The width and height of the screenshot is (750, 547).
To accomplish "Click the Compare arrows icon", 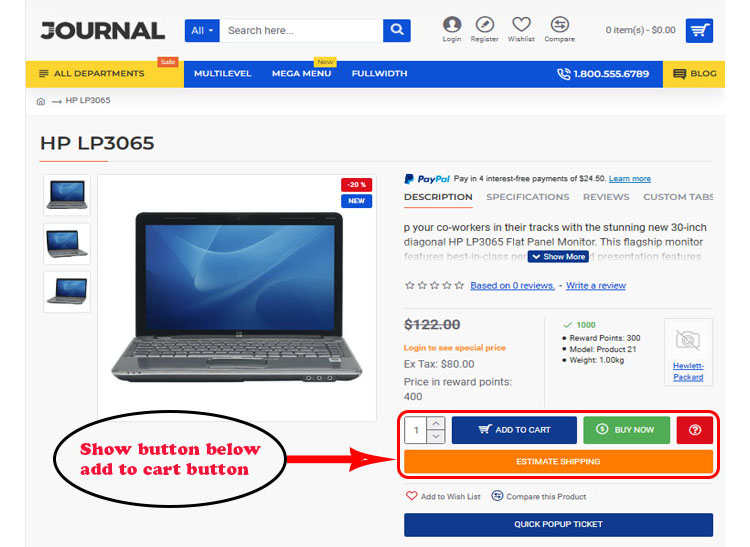I will [x=559, y=24].
